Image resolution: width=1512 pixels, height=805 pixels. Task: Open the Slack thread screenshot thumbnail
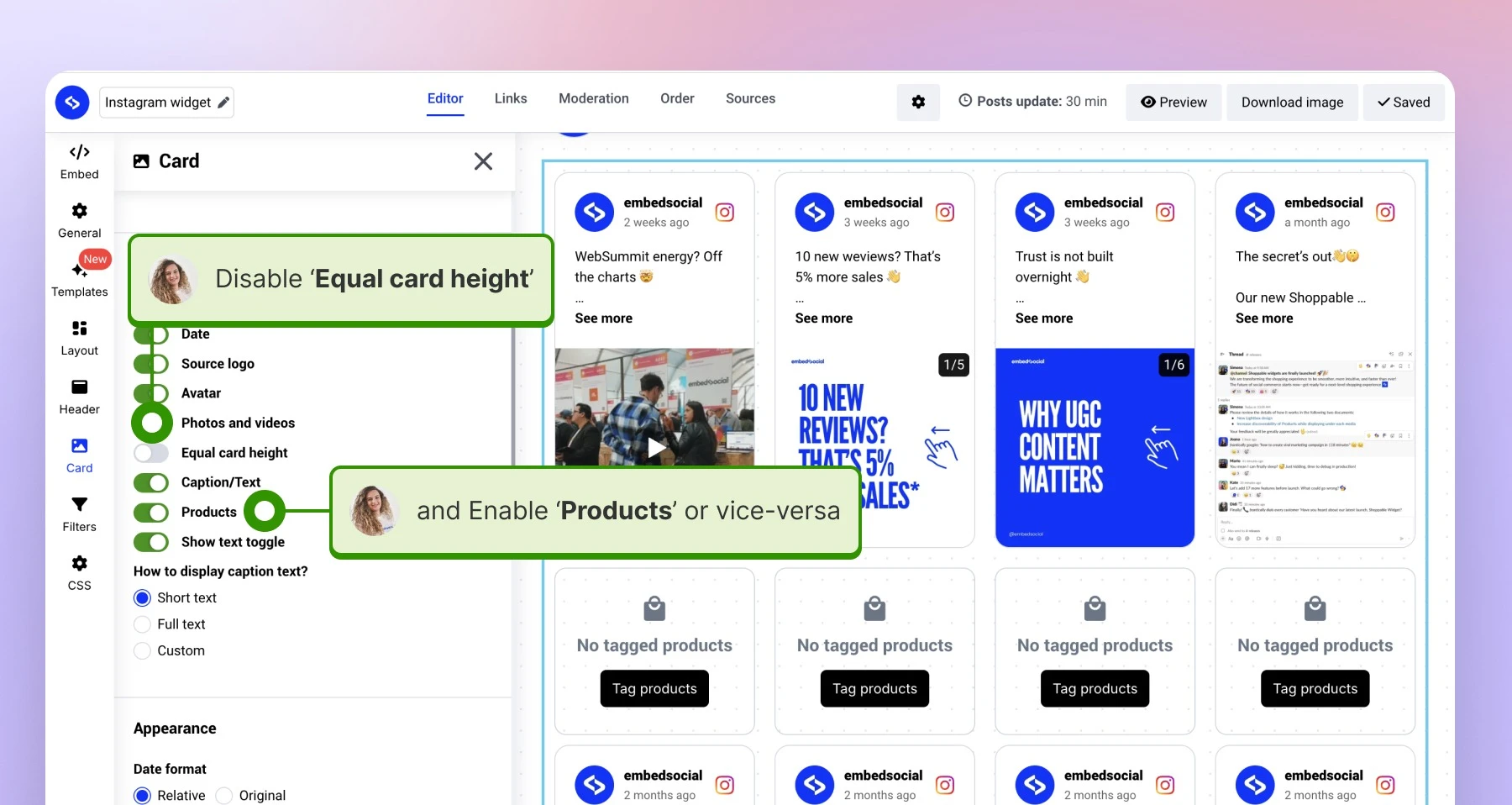(1315, 448)
